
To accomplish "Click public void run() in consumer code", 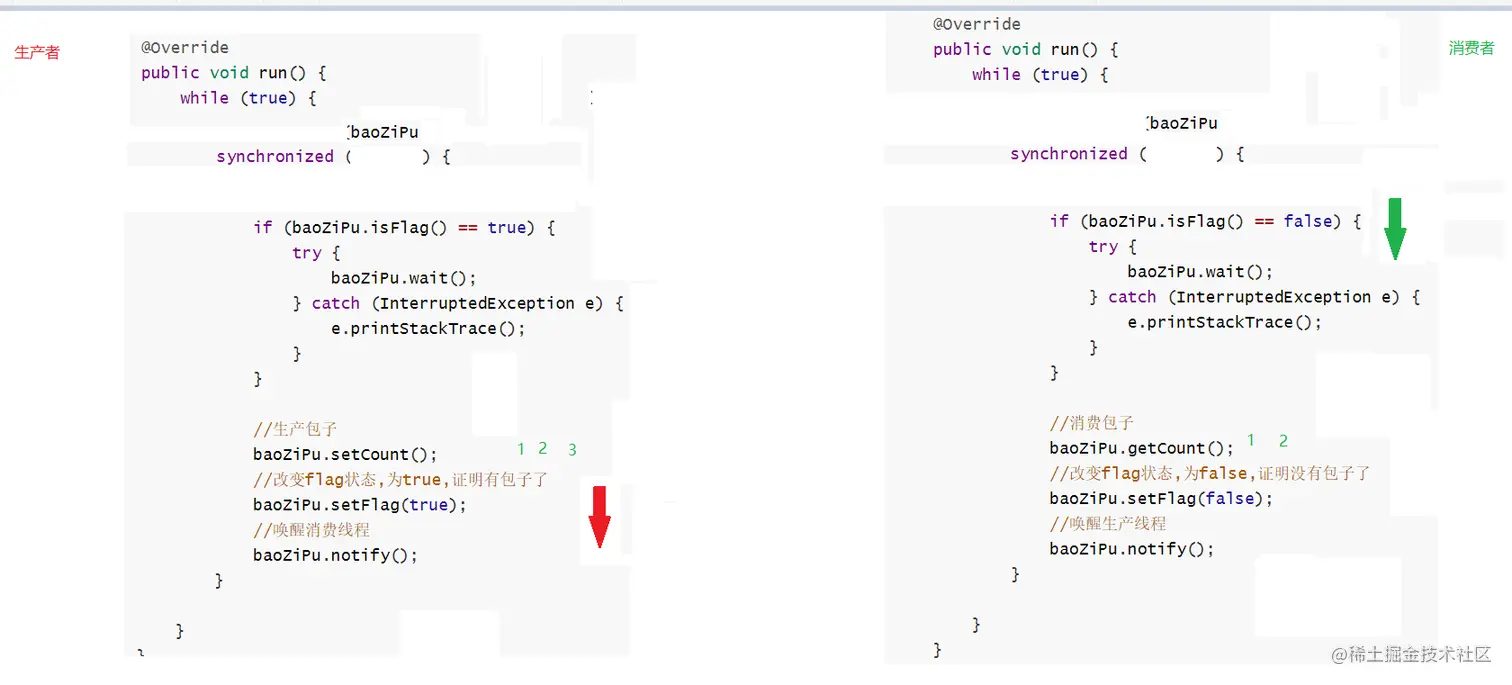I will point(1026,49).
